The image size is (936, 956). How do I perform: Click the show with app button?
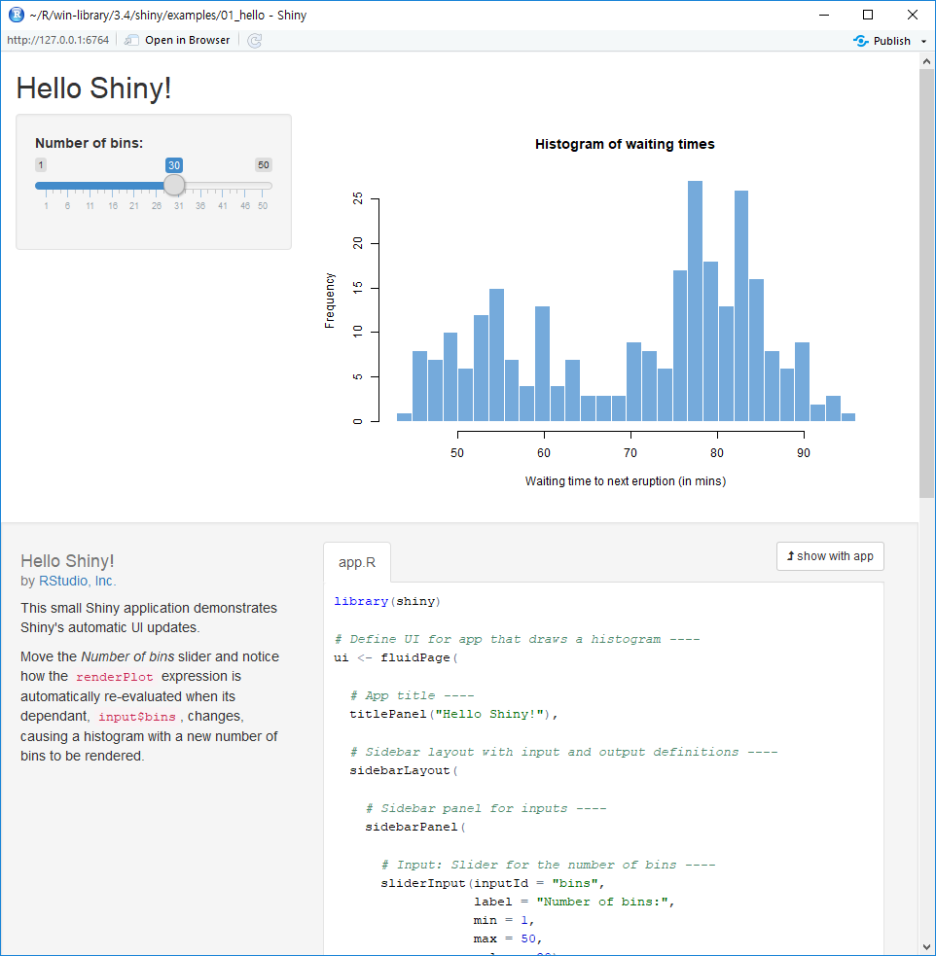830,556
